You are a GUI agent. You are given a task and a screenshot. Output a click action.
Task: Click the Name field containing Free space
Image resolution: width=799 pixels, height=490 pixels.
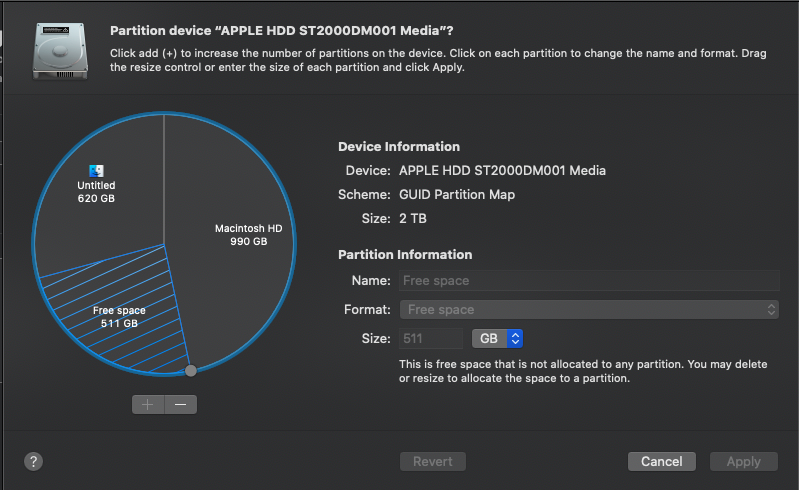[x=589, y=281]
